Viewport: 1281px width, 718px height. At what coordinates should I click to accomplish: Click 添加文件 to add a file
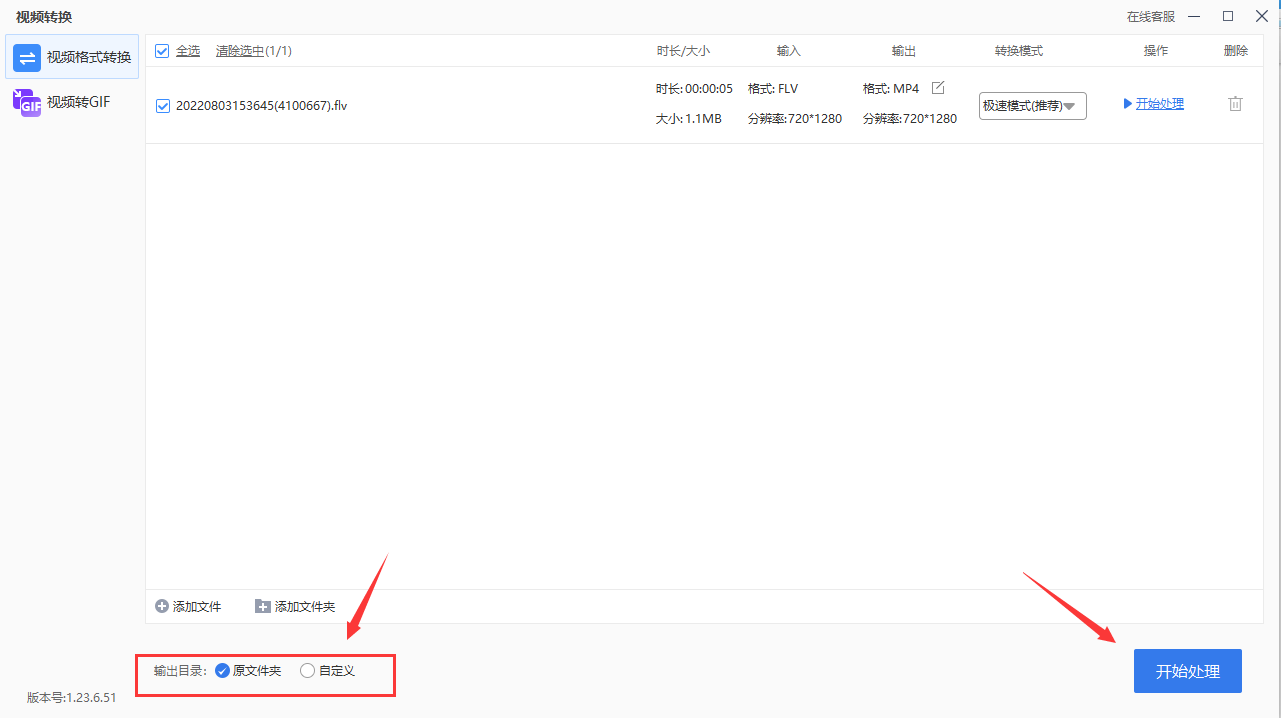pos(197,607)
